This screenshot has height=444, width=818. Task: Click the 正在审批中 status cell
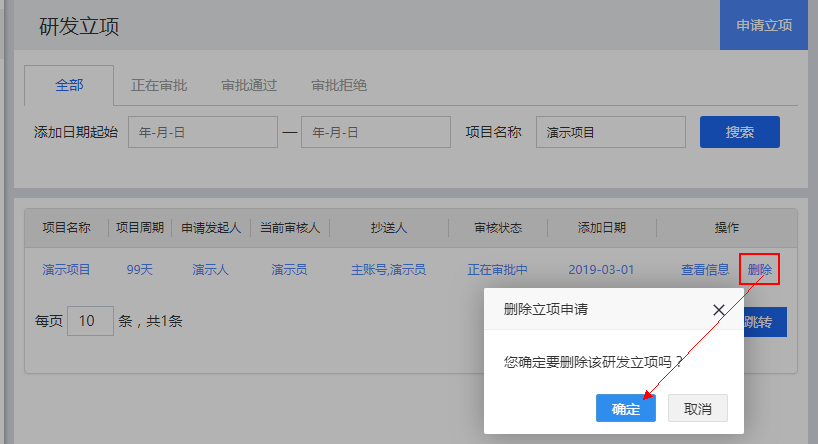(x=497, y=270)
